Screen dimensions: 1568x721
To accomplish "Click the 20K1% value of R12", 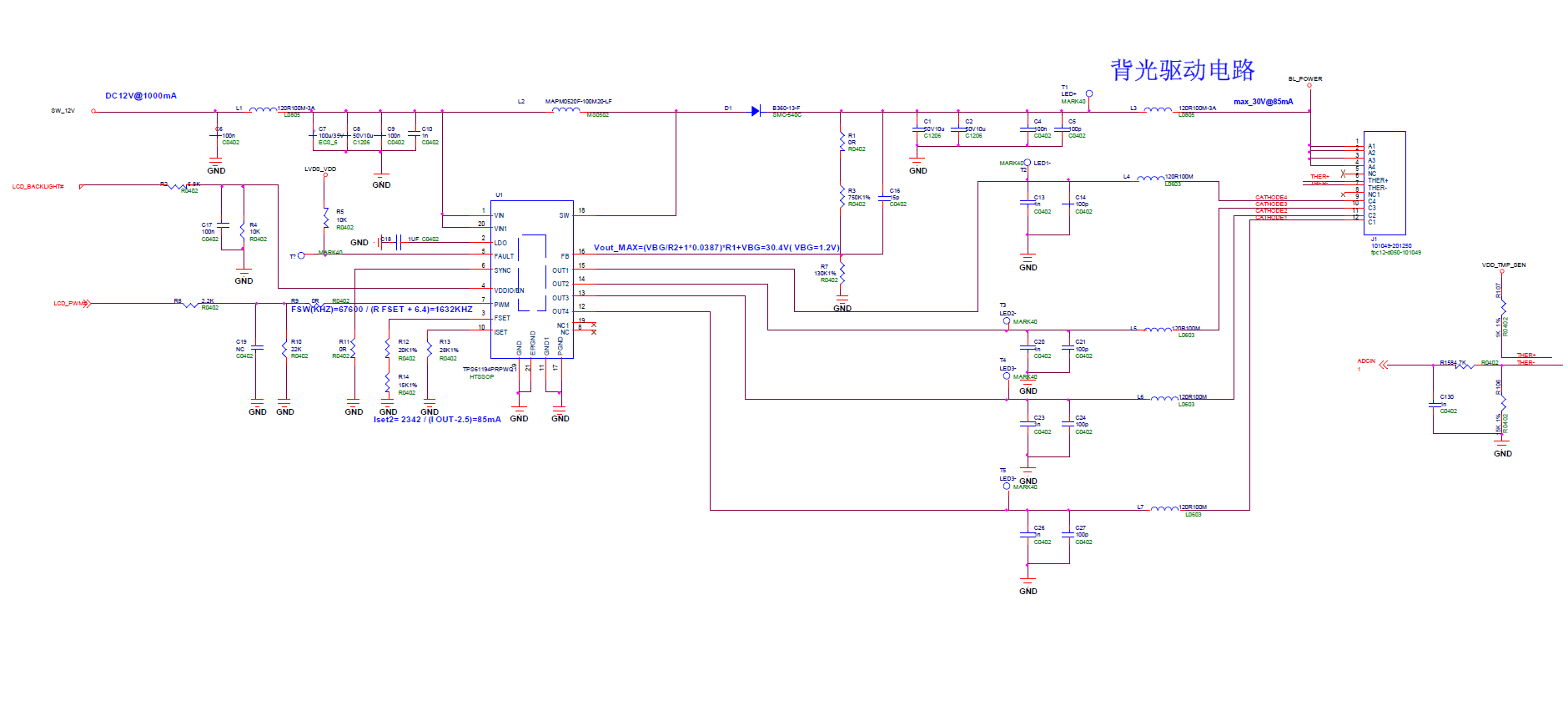I will point(407,350).
